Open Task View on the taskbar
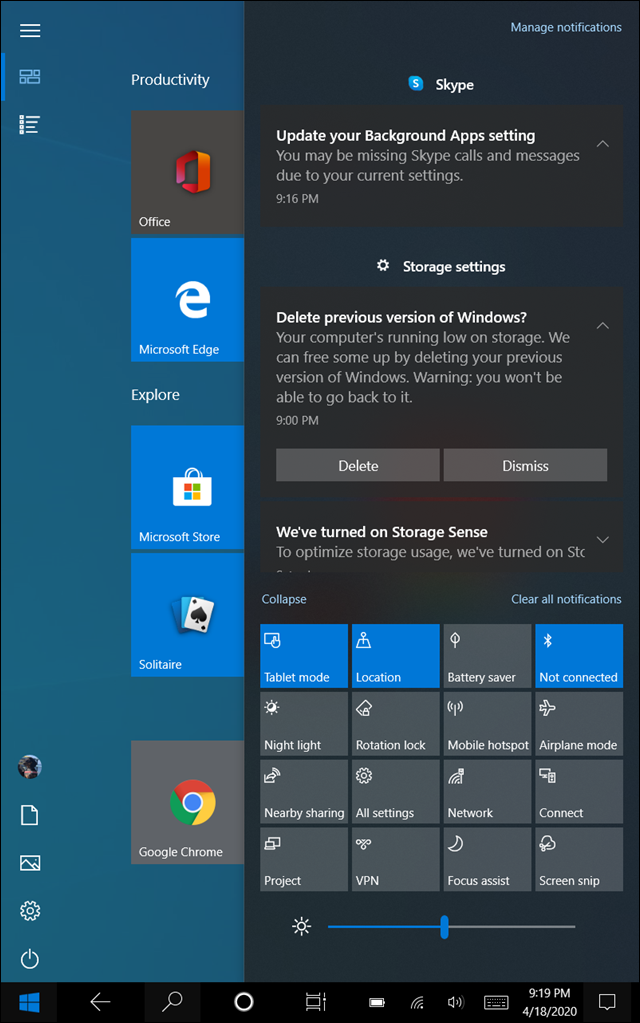The width and height of the screenshot is (640, 1023). pos(315,1002)
